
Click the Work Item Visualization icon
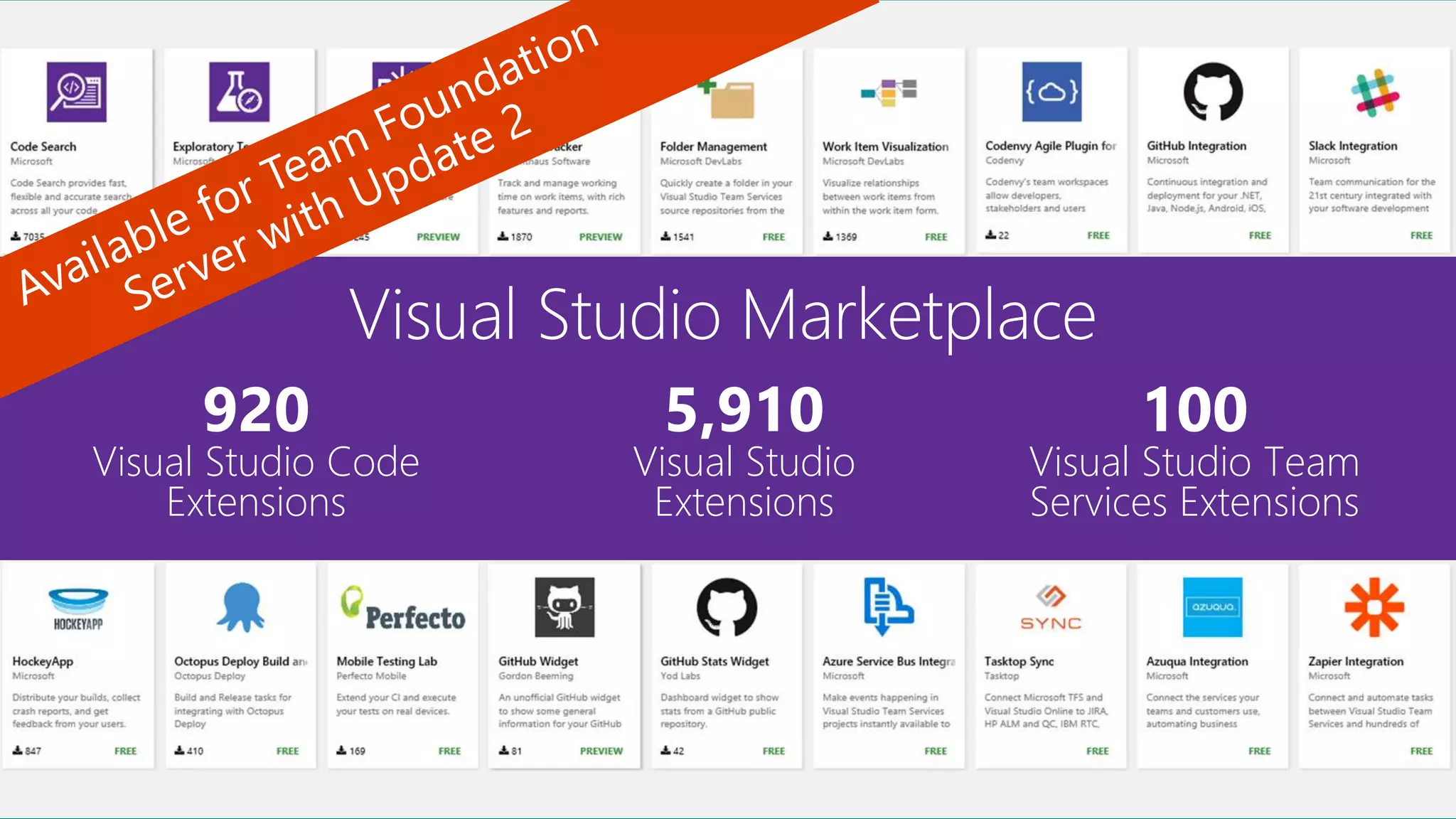tap(889, 92)
